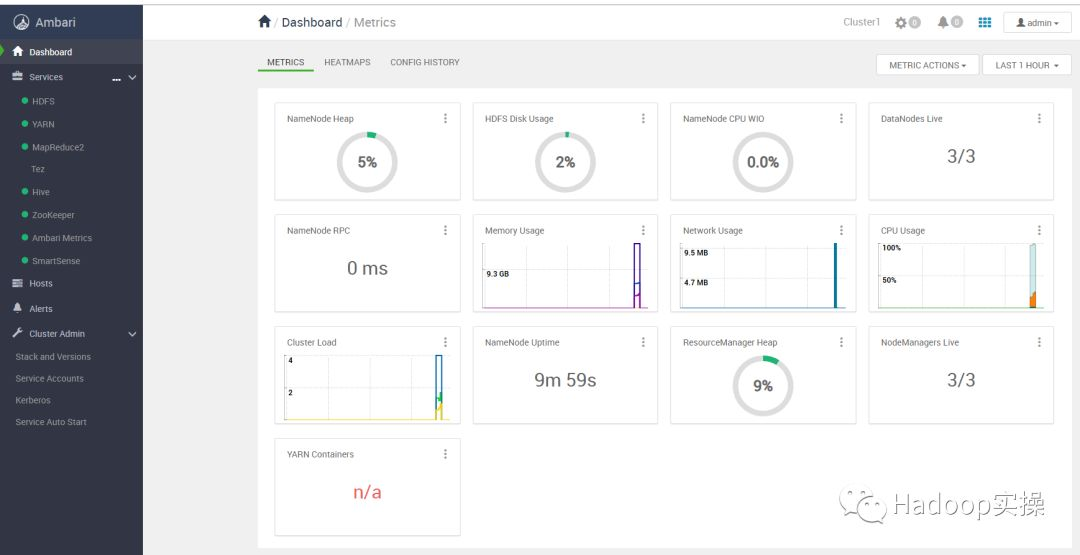Collapse the Services section chevron
Image resolution: width=1080 pixels, height=555 pixels.
[x=132, y=78]
